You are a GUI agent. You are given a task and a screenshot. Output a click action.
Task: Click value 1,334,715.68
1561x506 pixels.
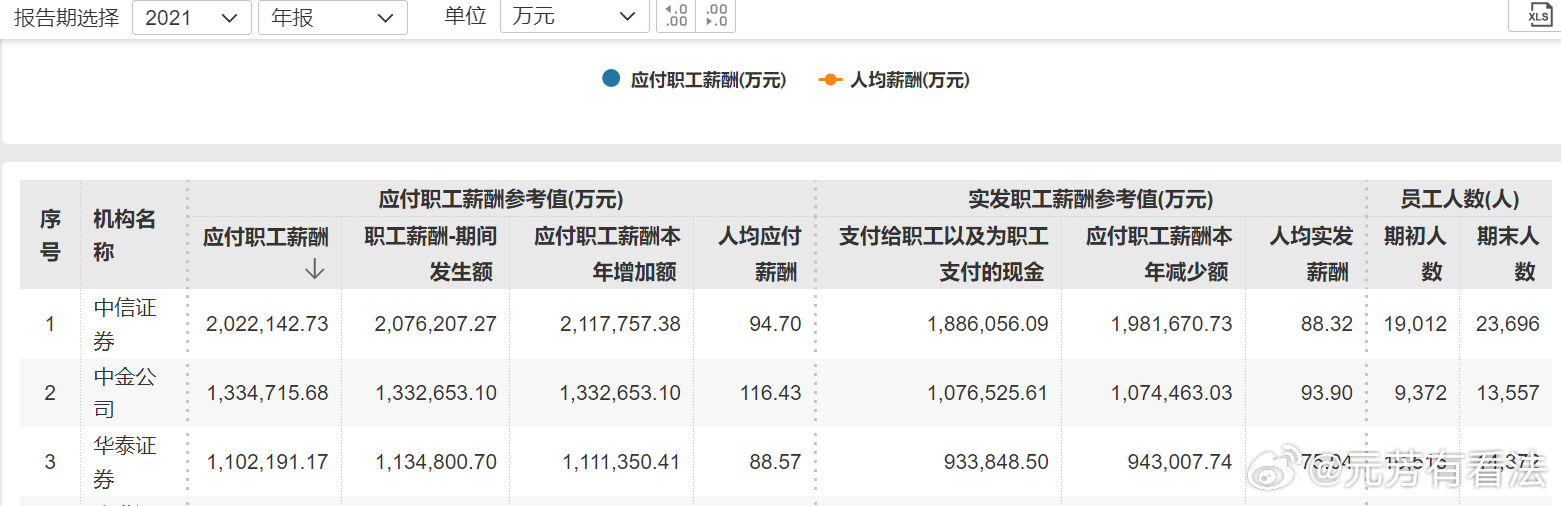coord(267,393)
